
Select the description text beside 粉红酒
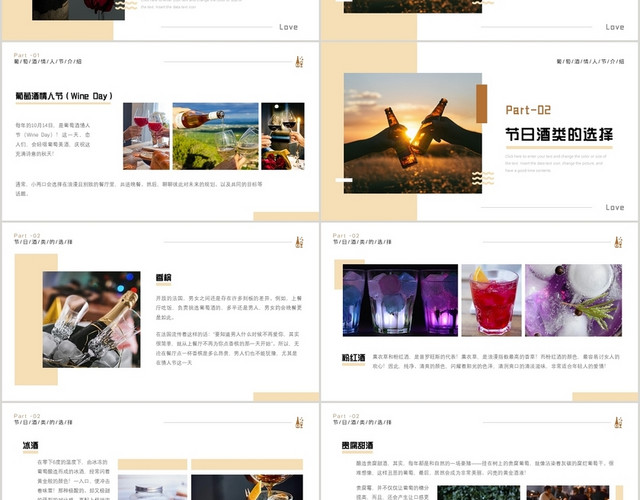496,362
